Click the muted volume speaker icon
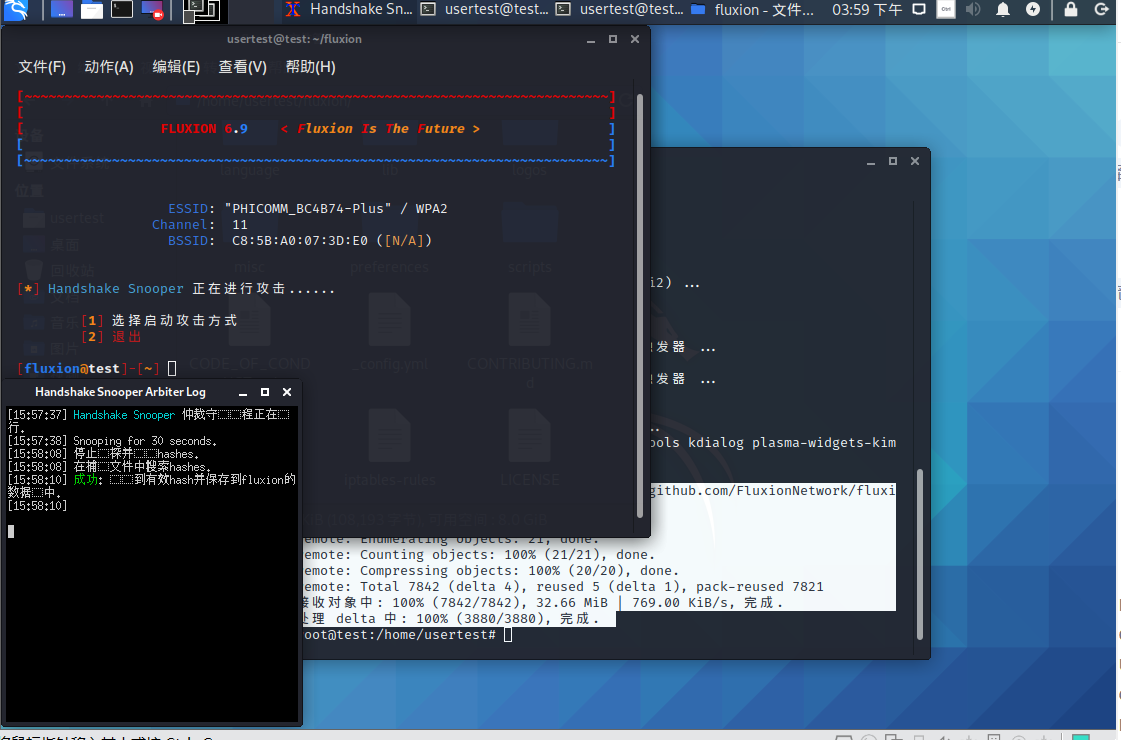The height and width of the screenshot is (740, 1121). point(973,9)
